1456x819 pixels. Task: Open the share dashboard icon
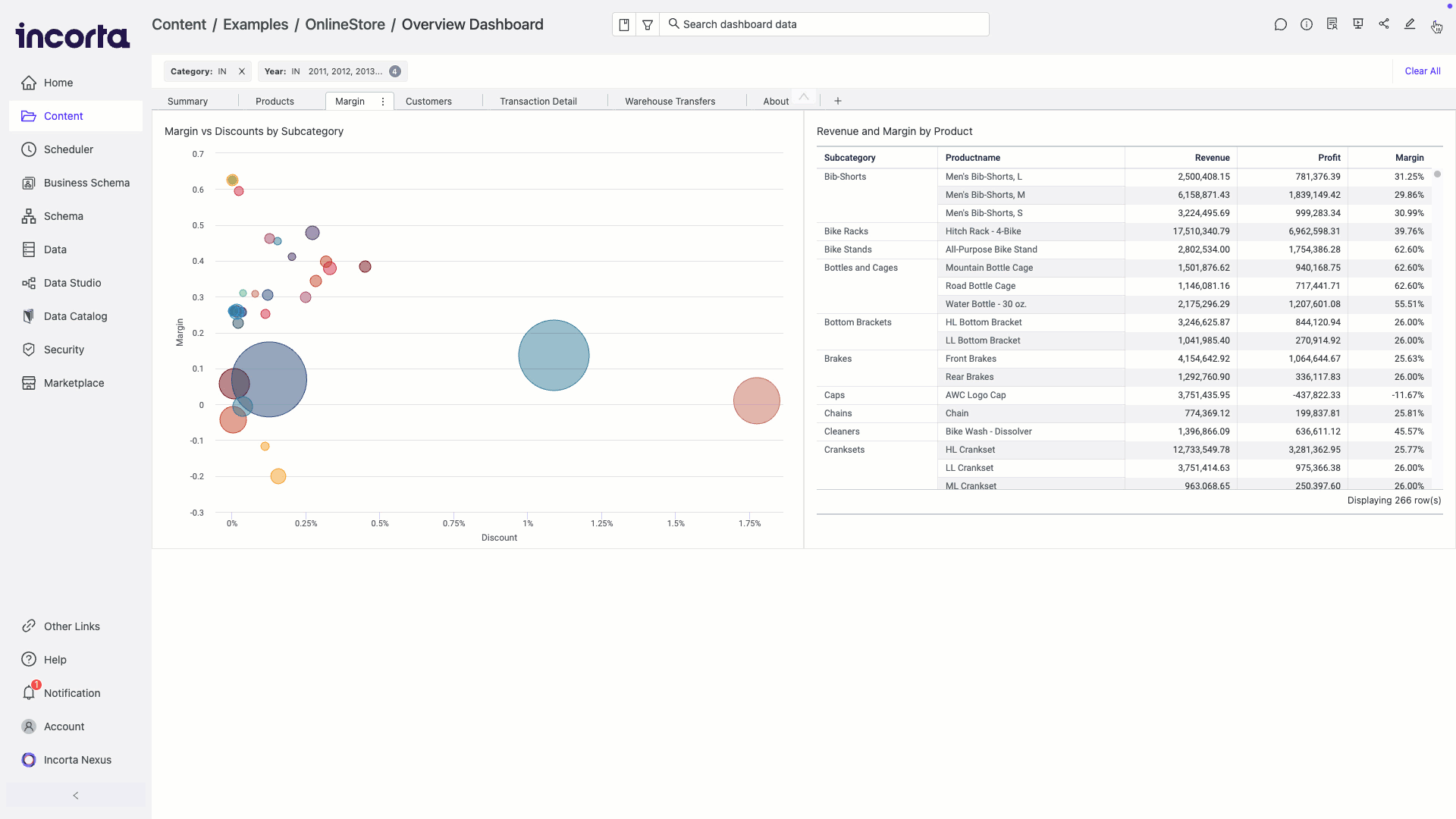pos(1384,24)
